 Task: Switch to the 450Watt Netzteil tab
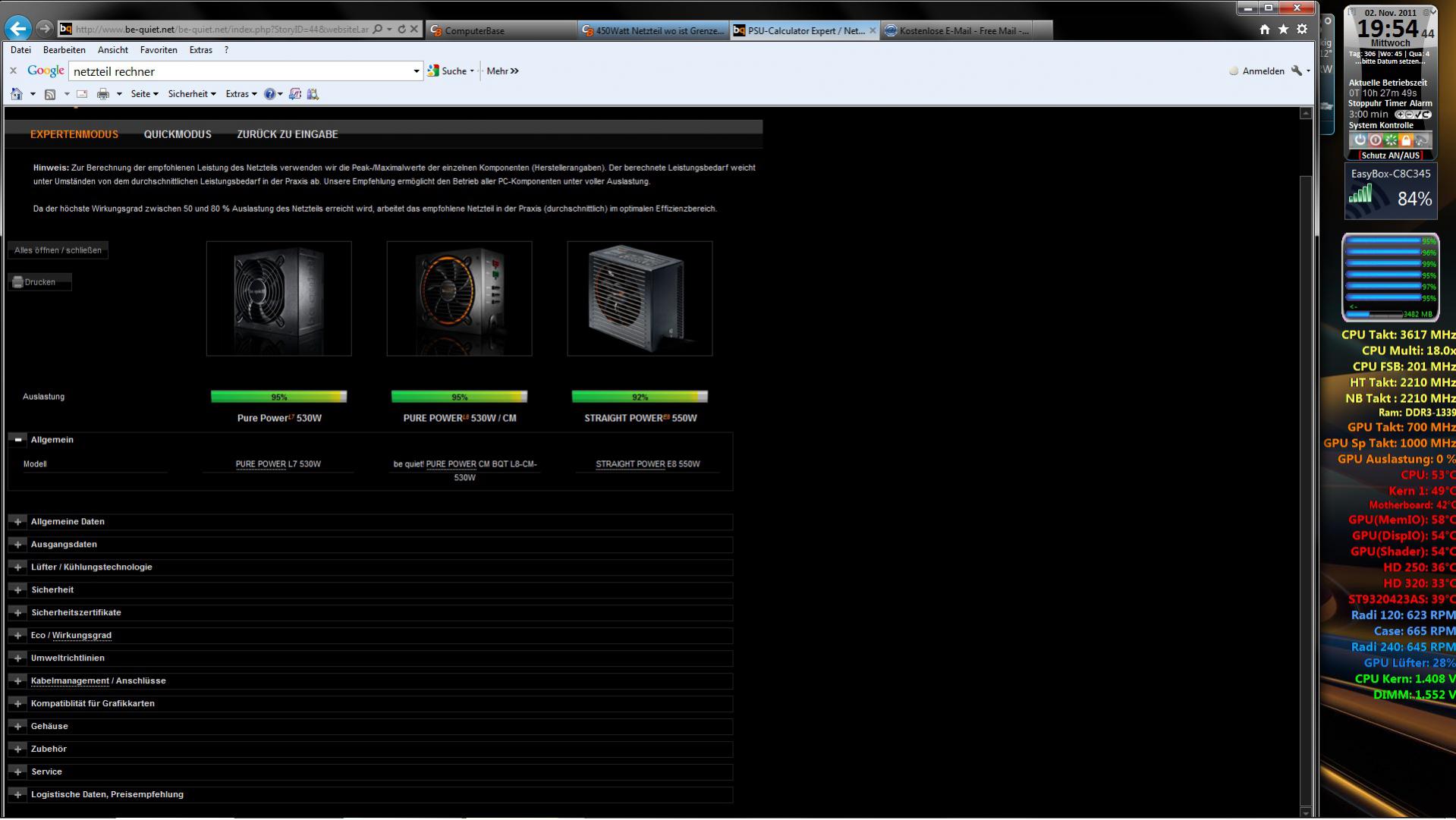coord(653,30)
